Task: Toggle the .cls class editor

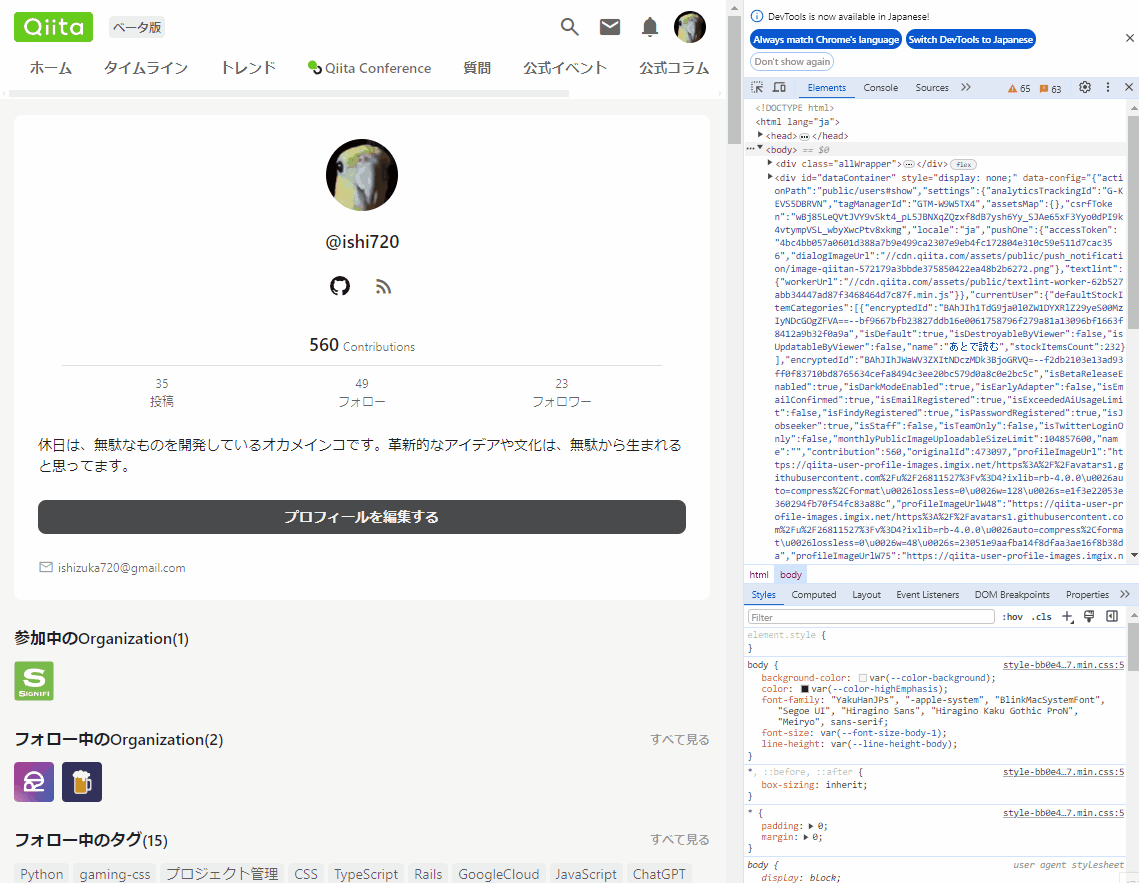Action: pyautogui.click(x=1041, y=616)
